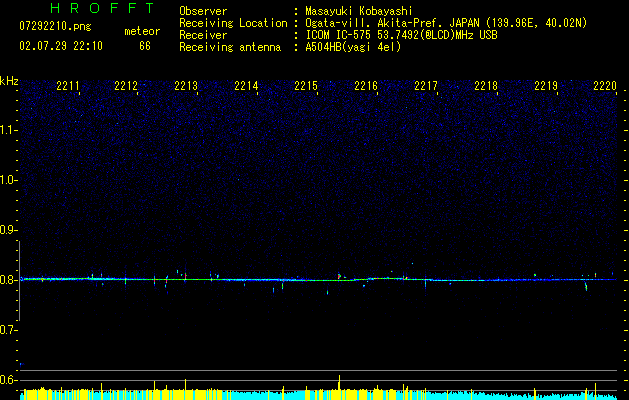Click the 0.6 kHz axis label
Image resolution: width=629 pixels, height=400 pixels.
point(9,380)
